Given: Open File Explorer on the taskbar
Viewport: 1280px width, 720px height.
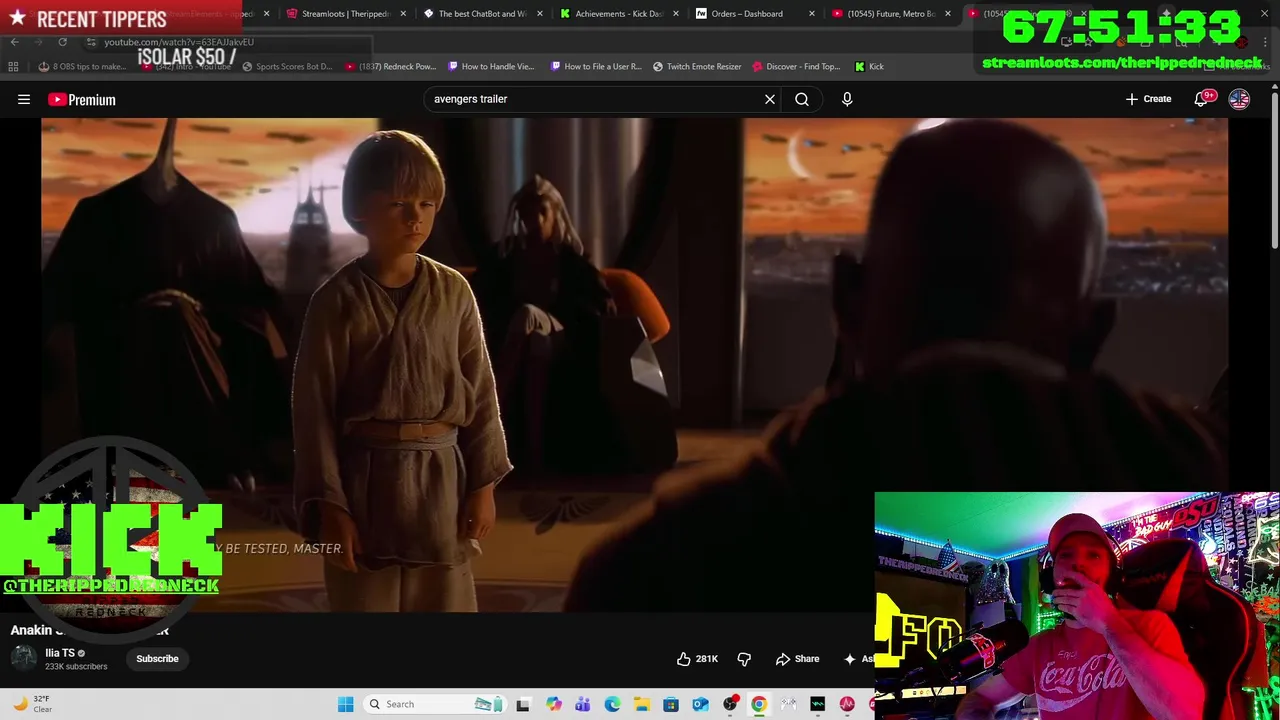Looking at the screenshot, I should (x=641, y=704).
